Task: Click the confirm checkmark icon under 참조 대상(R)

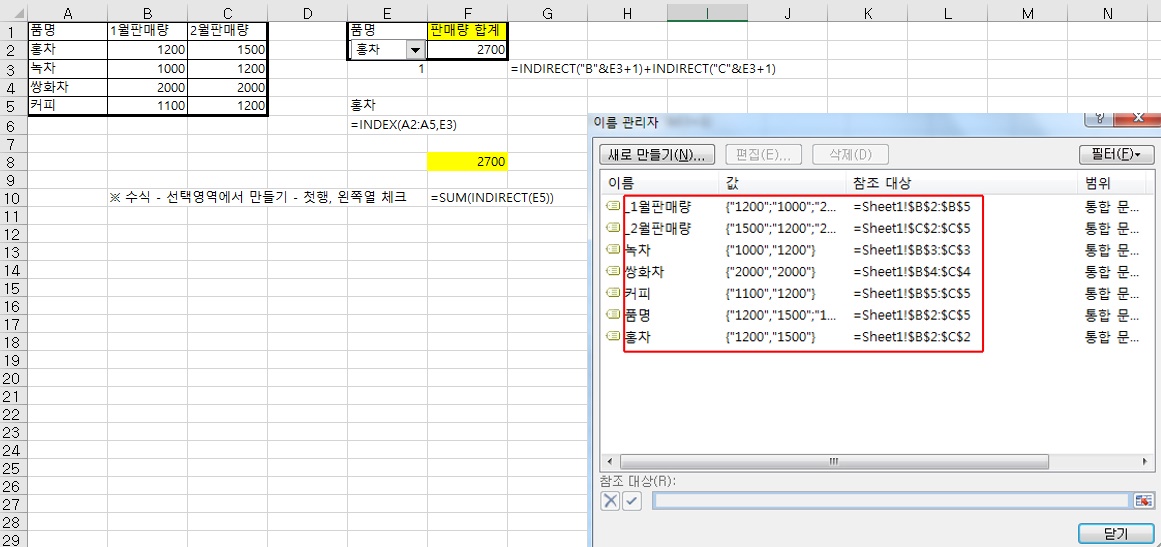Action: point(632,501)
